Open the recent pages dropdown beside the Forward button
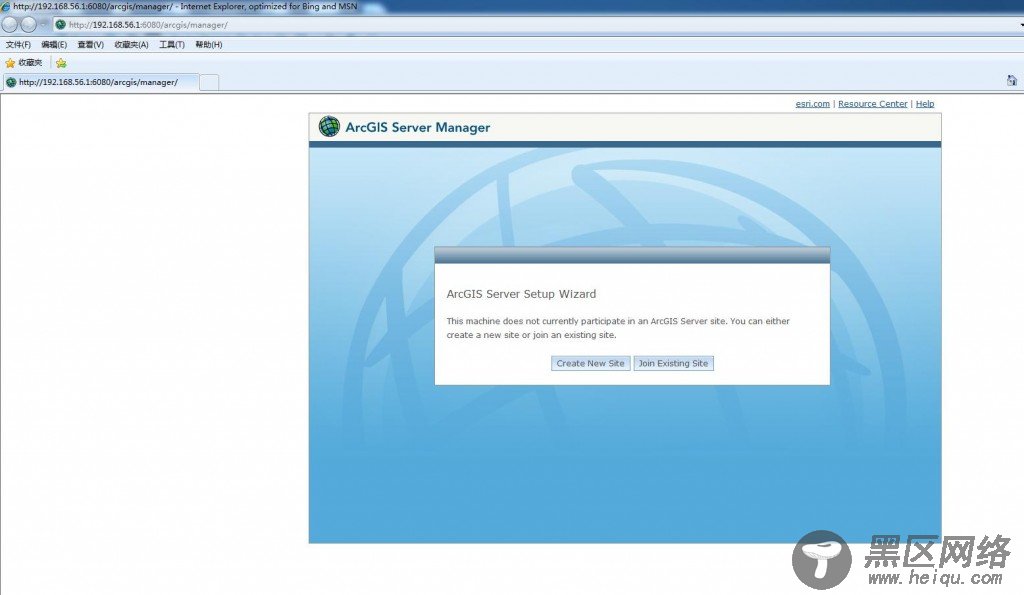Image resolution: width=1024 pixels, height=595 pixels. pyautogui.click(x=44, y=25)
